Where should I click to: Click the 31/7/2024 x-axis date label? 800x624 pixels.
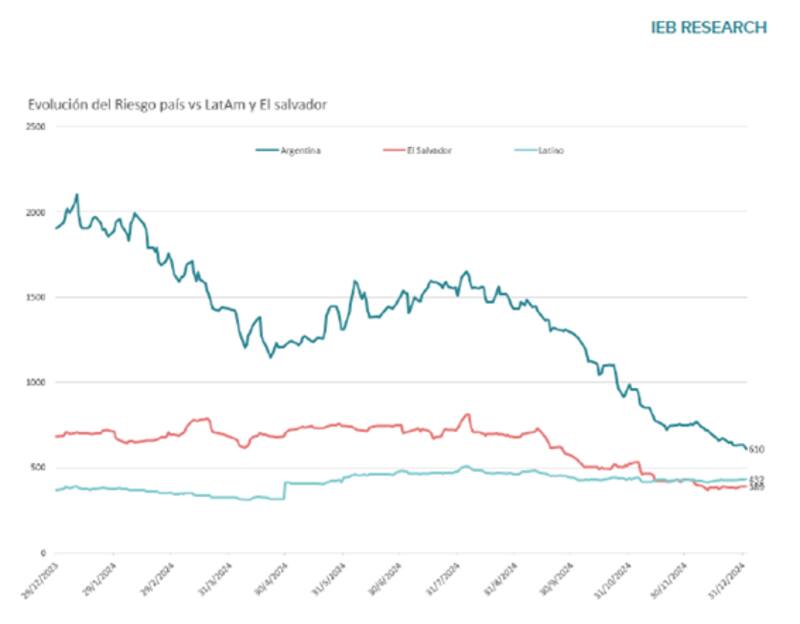click(442, 578)
